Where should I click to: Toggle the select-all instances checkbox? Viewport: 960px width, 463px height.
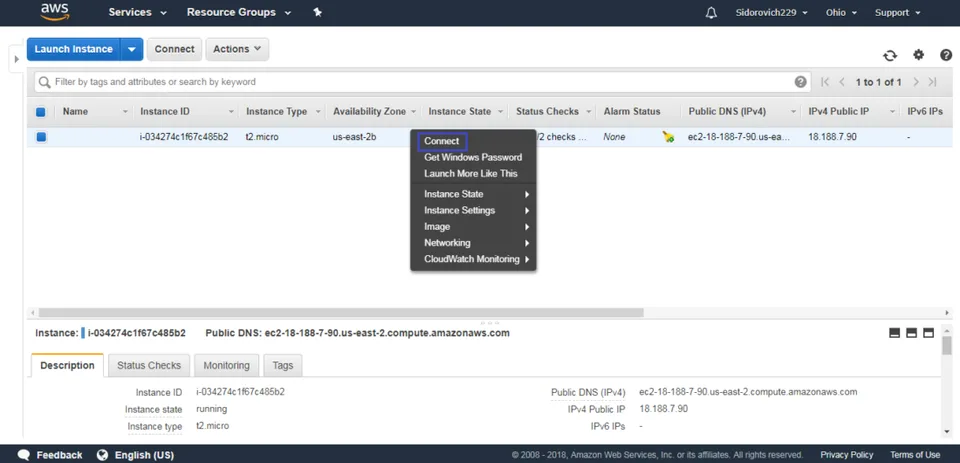[41, 112]
